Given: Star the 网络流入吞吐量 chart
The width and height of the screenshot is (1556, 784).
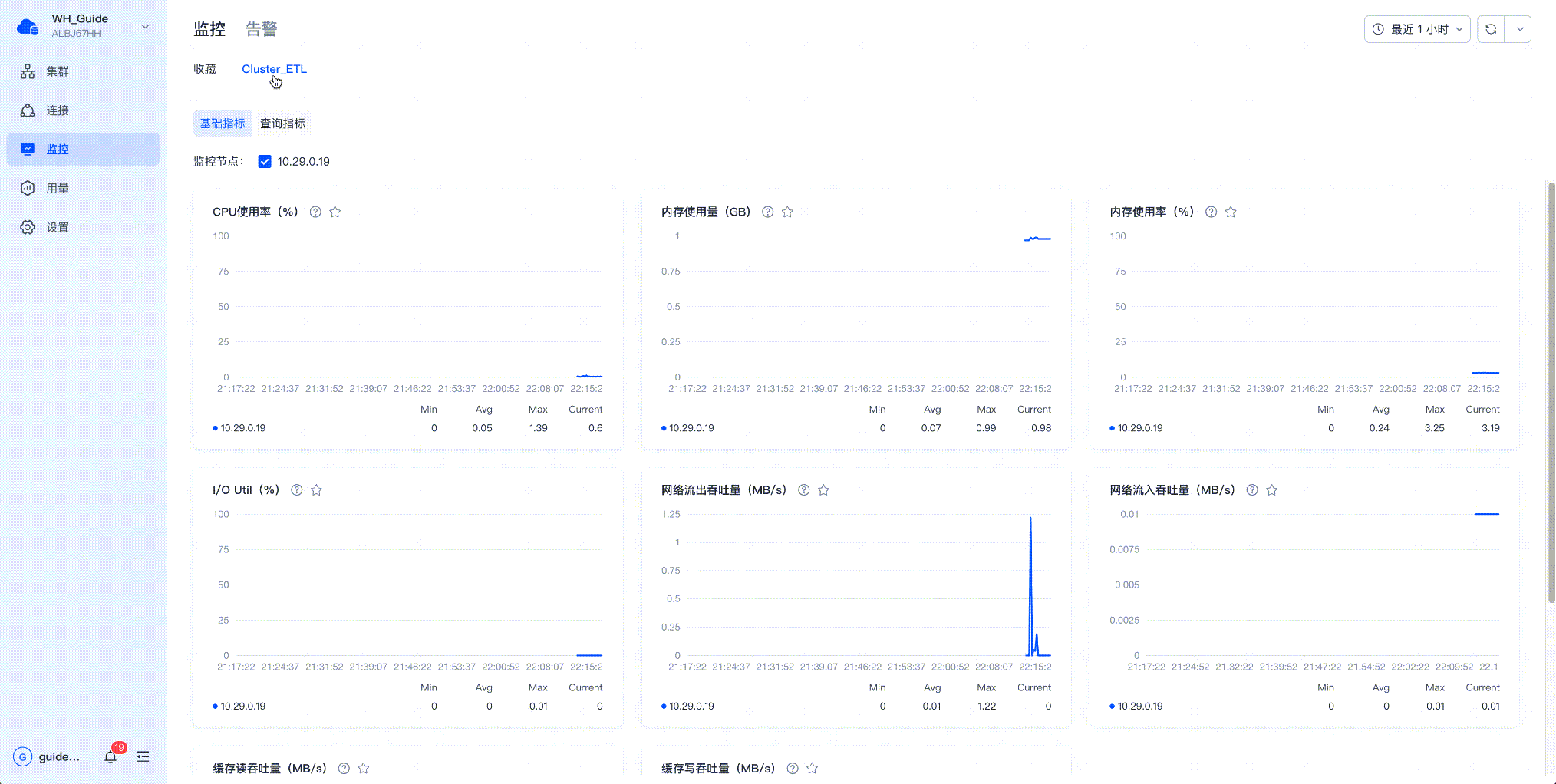Looking at the screenshot, I should 1271,490.
